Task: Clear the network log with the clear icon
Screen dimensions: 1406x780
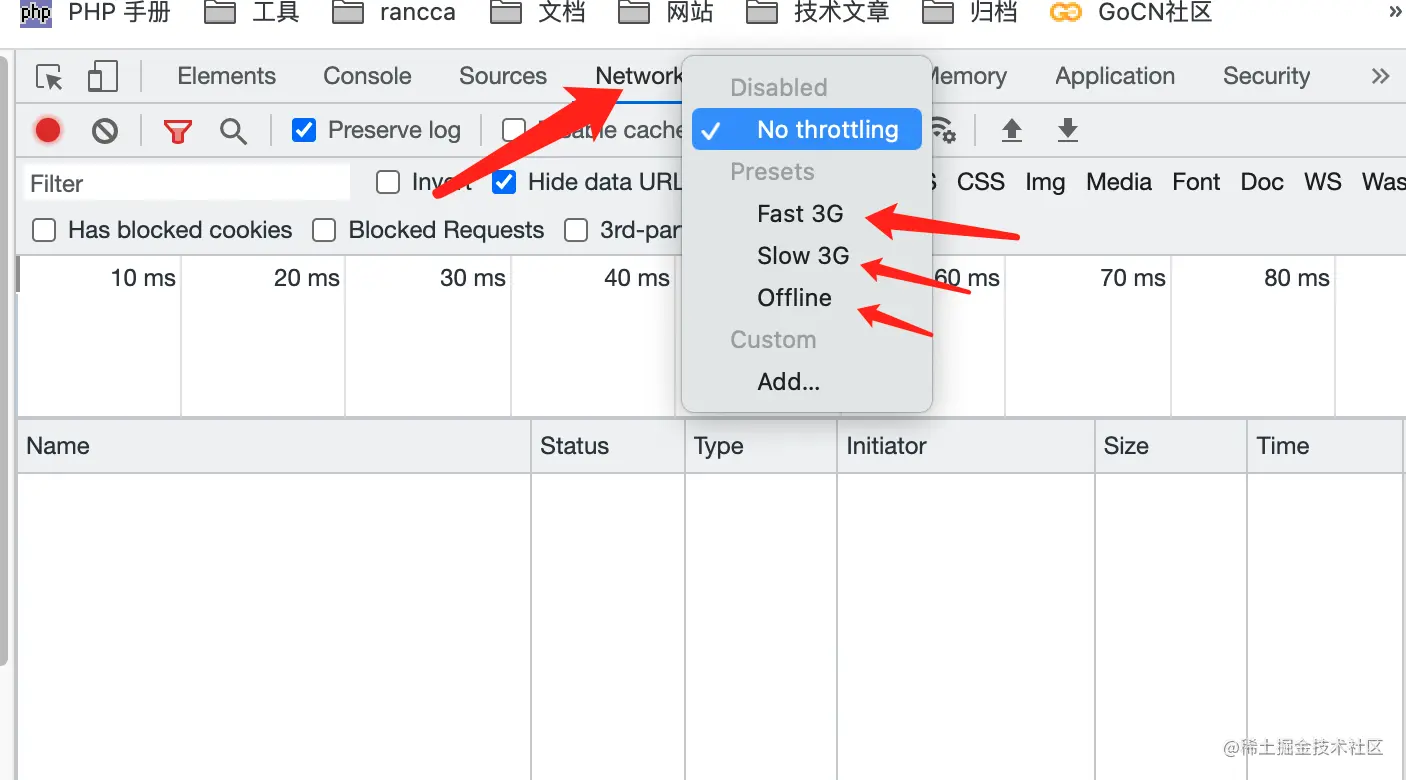Action: click(105, 130)
